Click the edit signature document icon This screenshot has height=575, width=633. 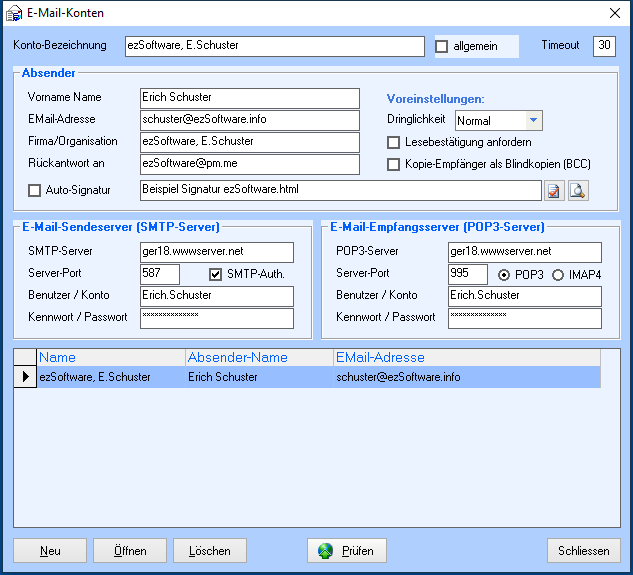(554, 190)
